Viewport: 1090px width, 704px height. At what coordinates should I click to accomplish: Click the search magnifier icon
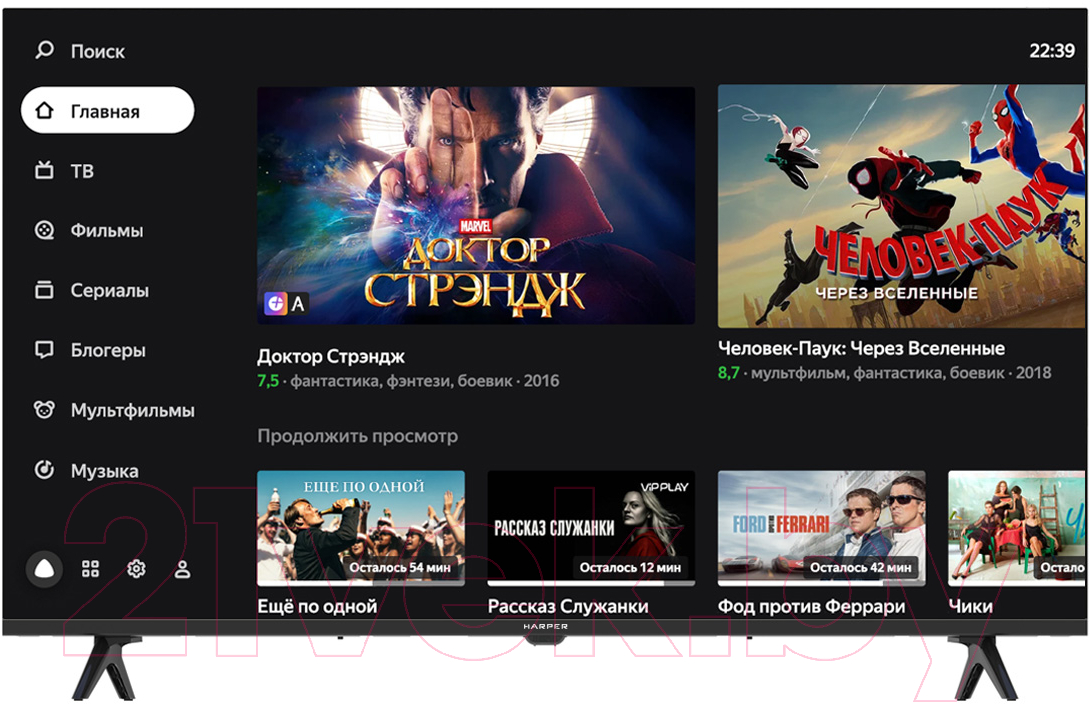(x=44, y=50)
